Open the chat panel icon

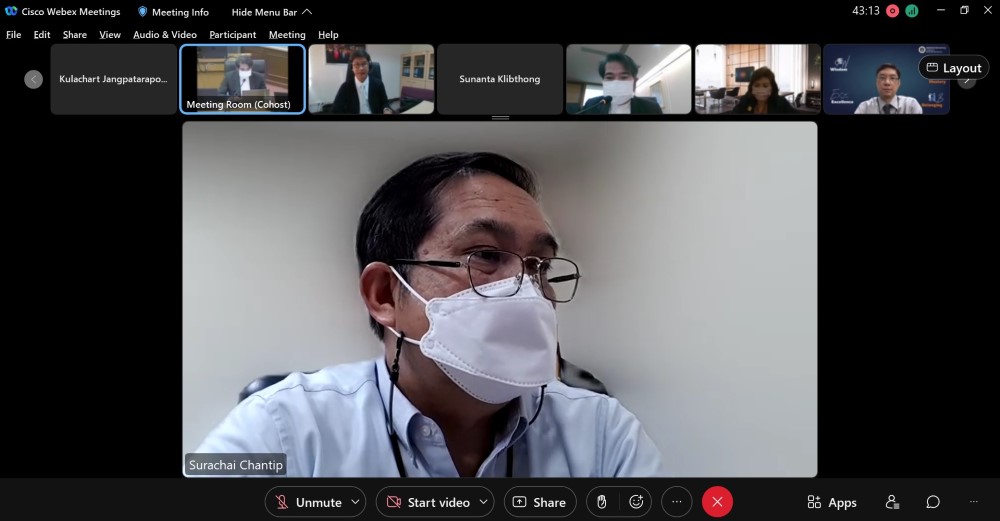pyautogui.click(x=933, y=502)
